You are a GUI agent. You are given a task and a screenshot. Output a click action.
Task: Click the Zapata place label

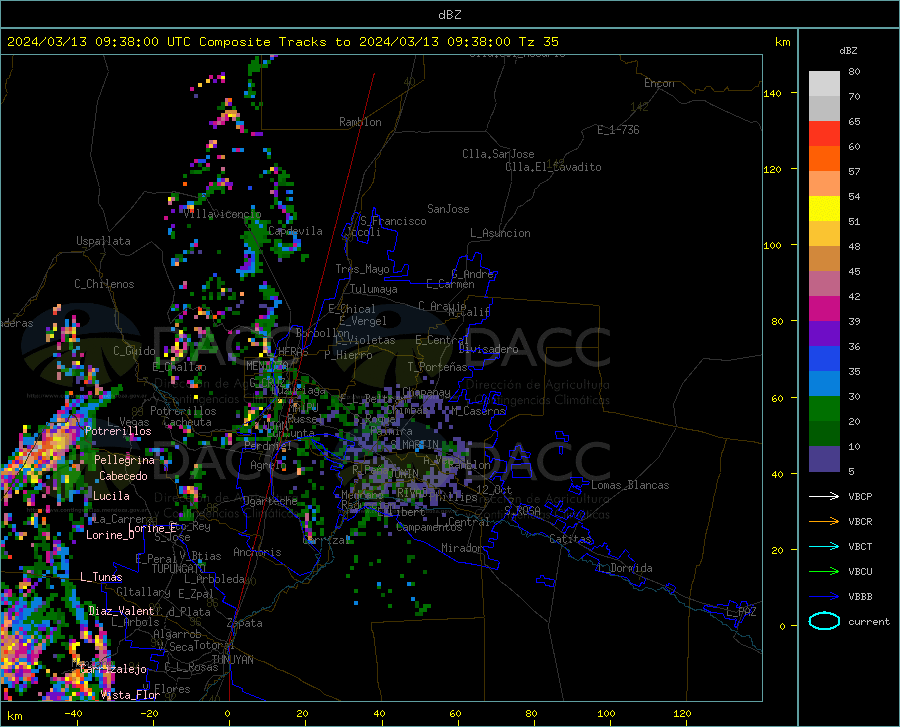pyautogui.click(x=245, y=623)
